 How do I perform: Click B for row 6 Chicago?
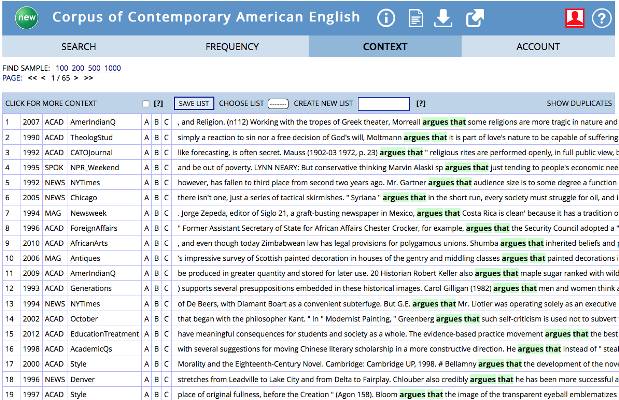pyautogui.click(x=157, y=198)
